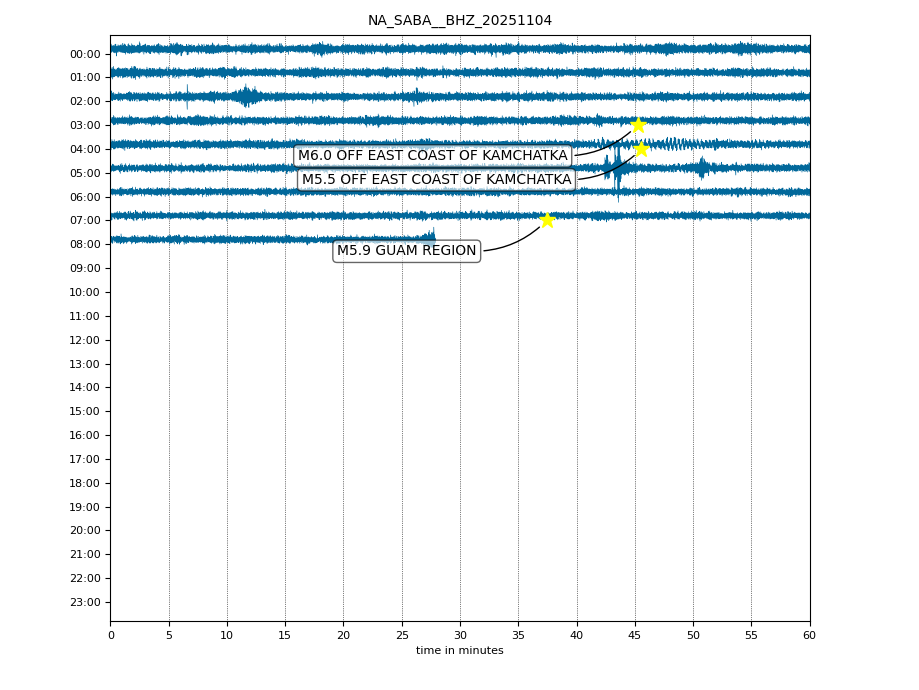Click the yellow star for the M6.0 Kamchatka event
Viewport: 919px width, 690px height.
point(638,125)
